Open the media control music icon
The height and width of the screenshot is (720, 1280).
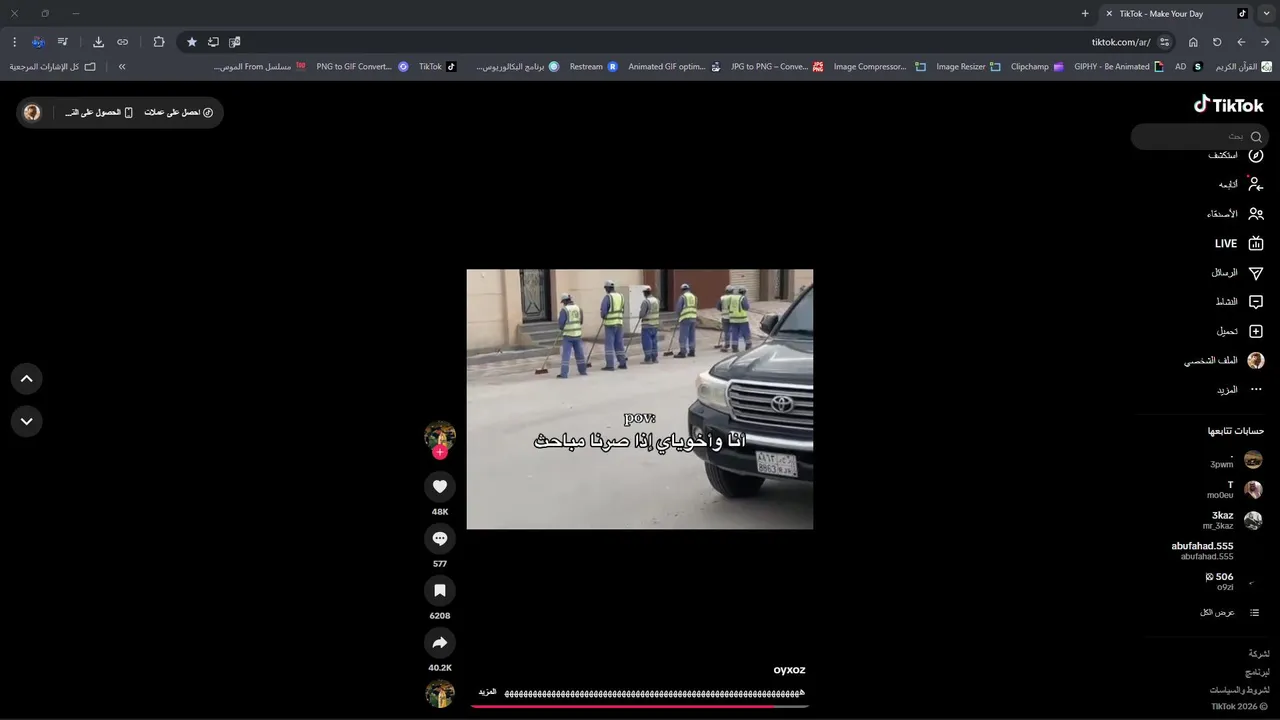pos(62,42)
